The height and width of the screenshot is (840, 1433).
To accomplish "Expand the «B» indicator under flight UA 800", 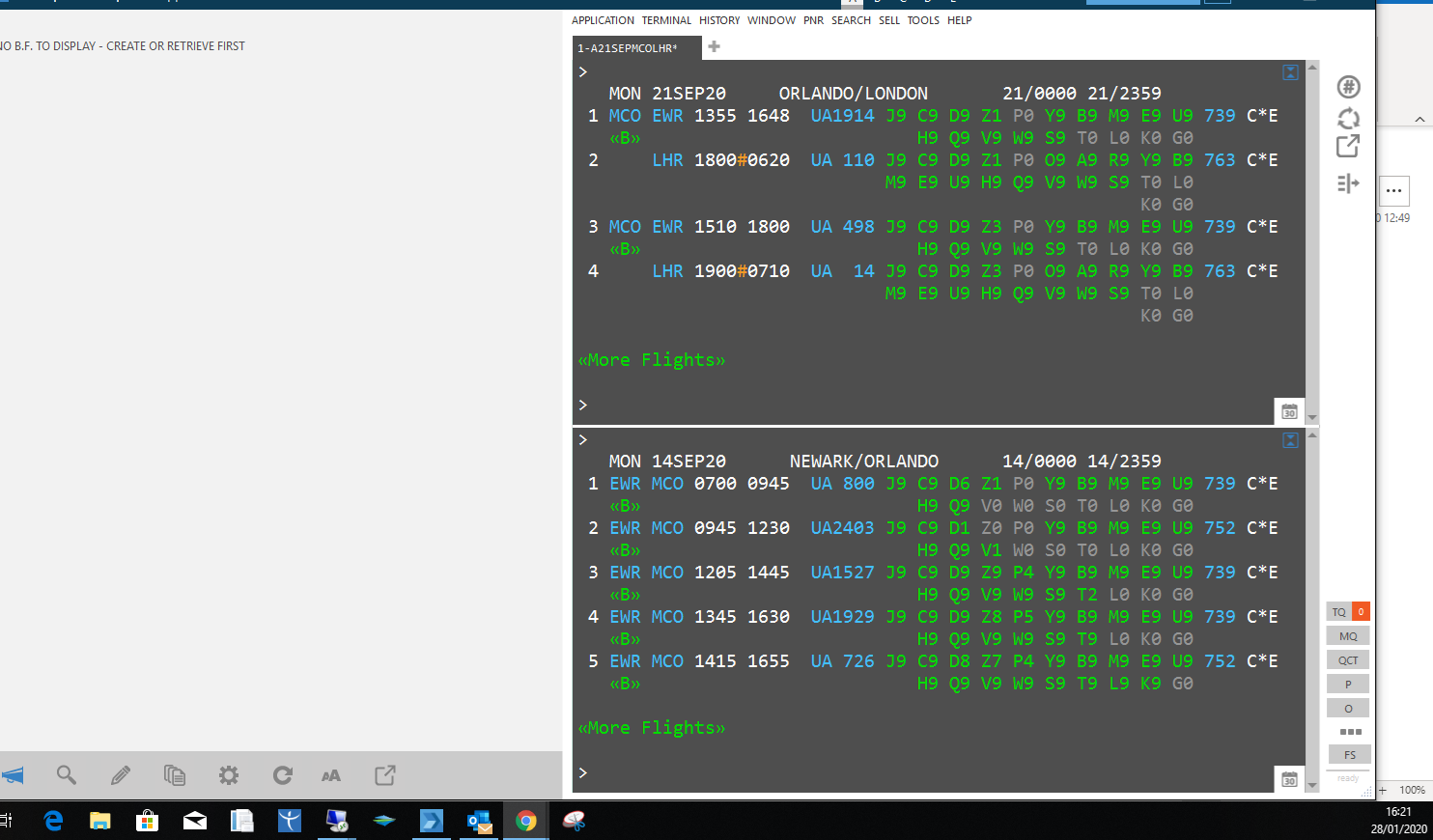I will click(x=625, y=506).
